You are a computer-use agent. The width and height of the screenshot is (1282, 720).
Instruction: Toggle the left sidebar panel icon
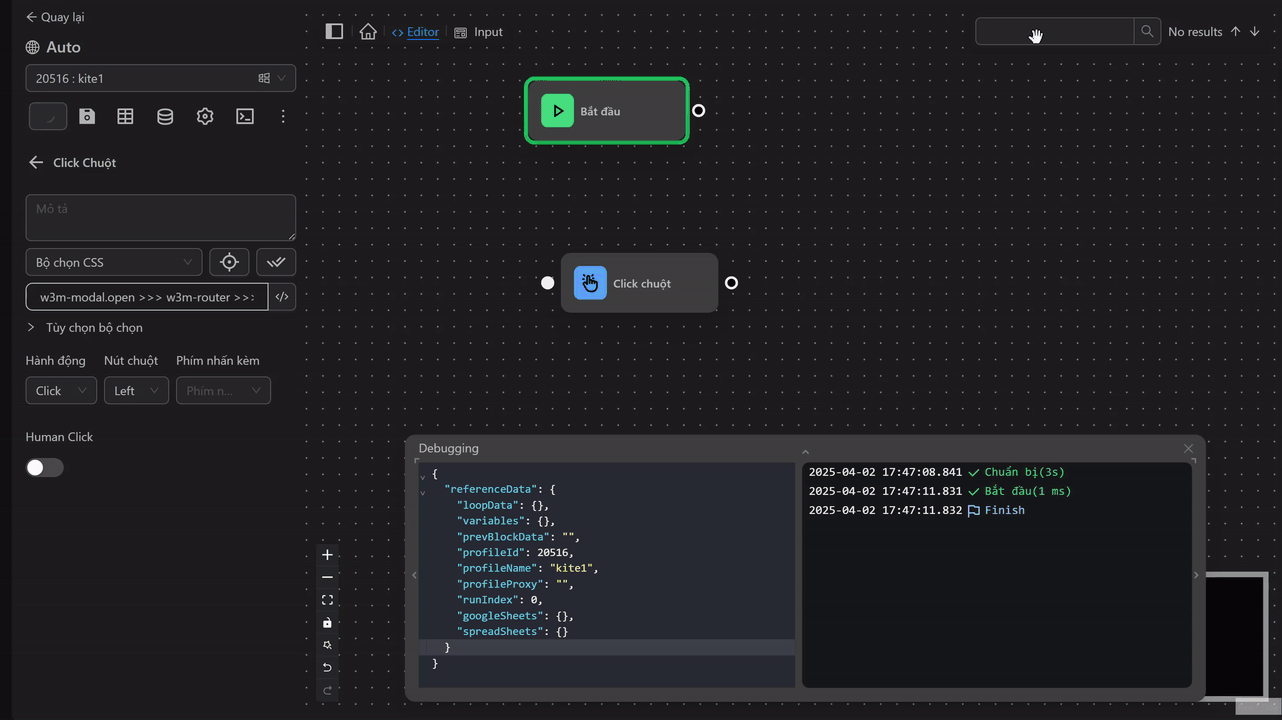335,32
